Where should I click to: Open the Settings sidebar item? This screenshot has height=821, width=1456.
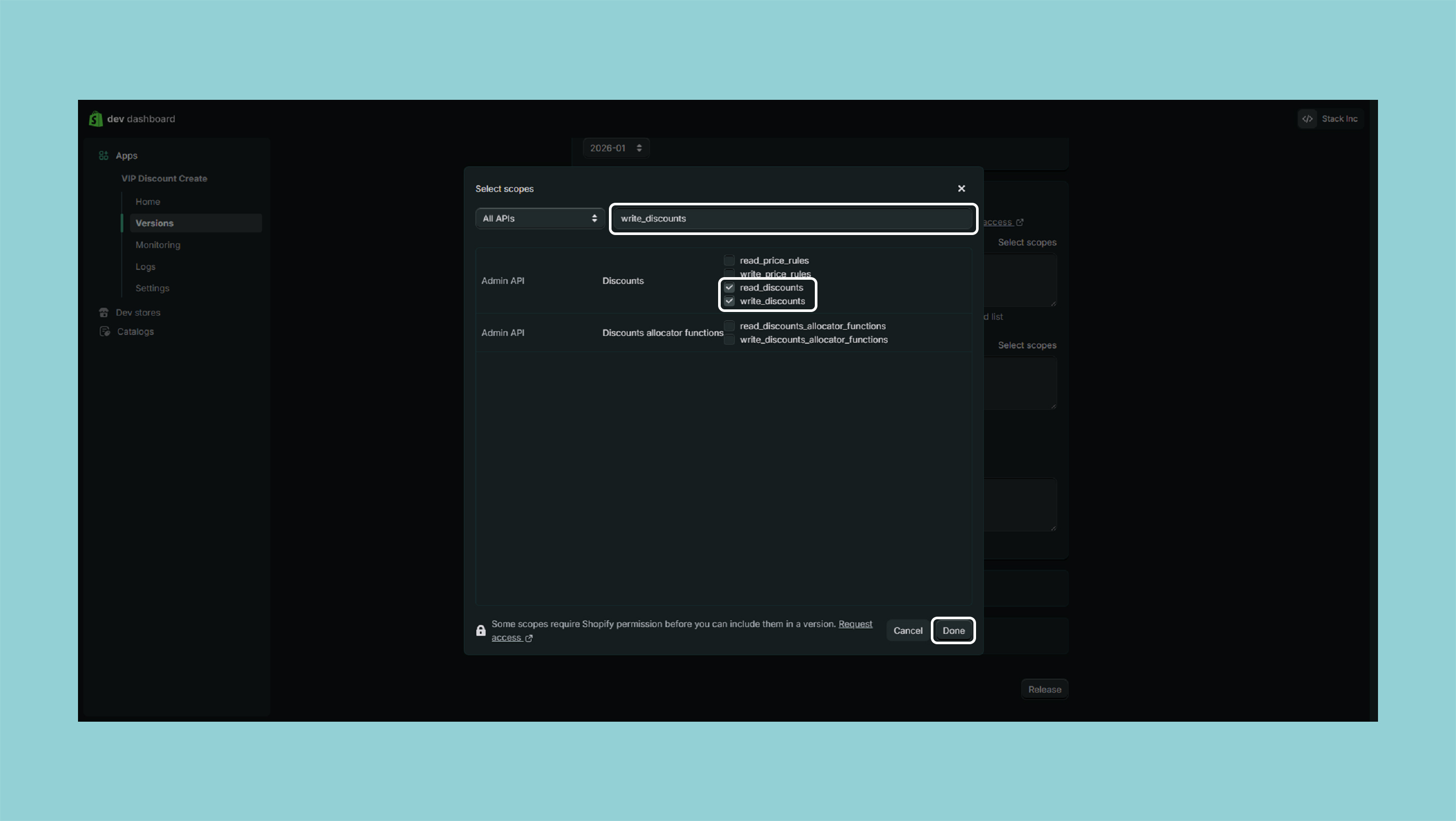(x=152, y=288)
